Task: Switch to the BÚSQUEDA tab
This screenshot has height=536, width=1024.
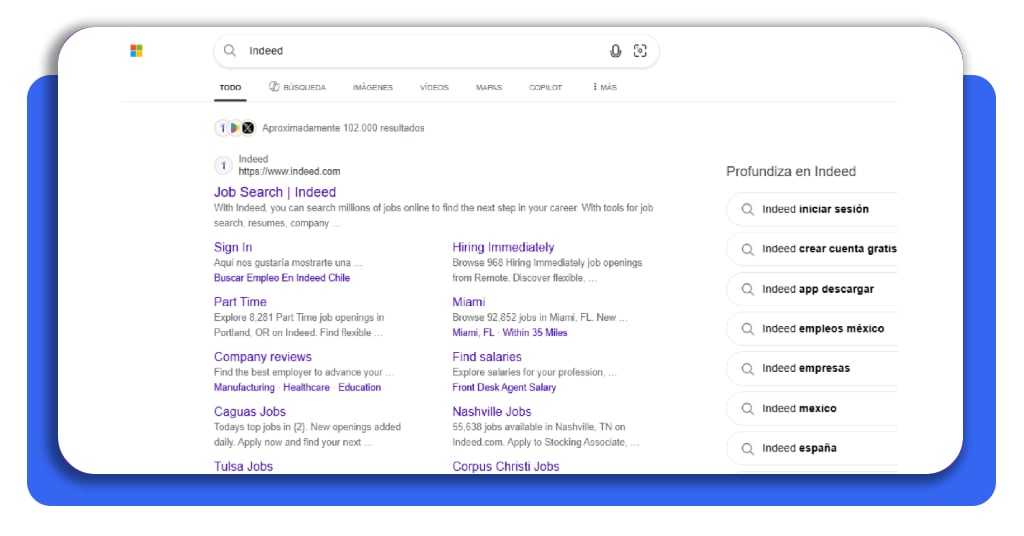Action: pyautogui.click(x=297, y=87)
